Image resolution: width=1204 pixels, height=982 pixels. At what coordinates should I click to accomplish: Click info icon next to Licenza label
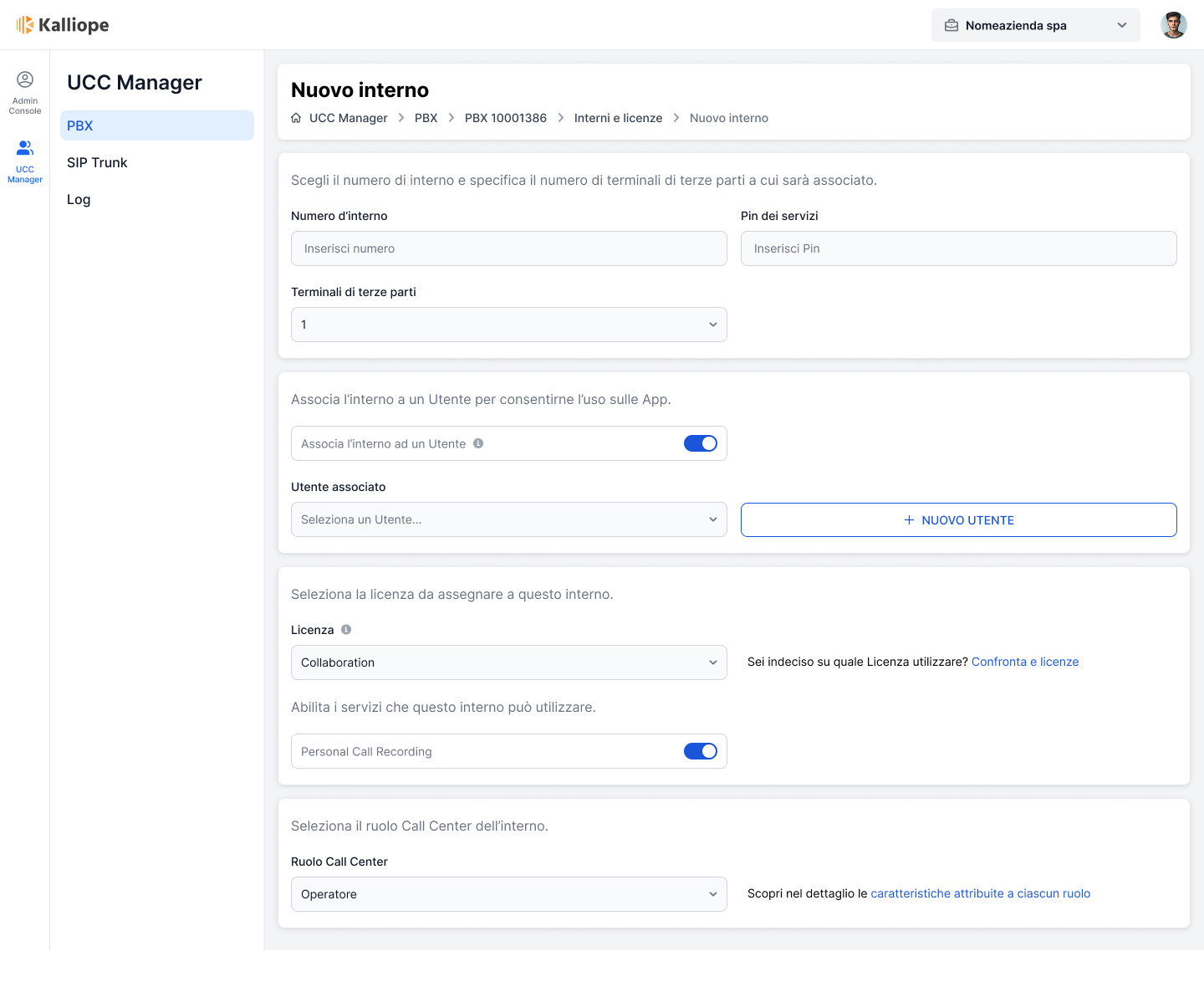pyautogui.click(x=346, y=630)
